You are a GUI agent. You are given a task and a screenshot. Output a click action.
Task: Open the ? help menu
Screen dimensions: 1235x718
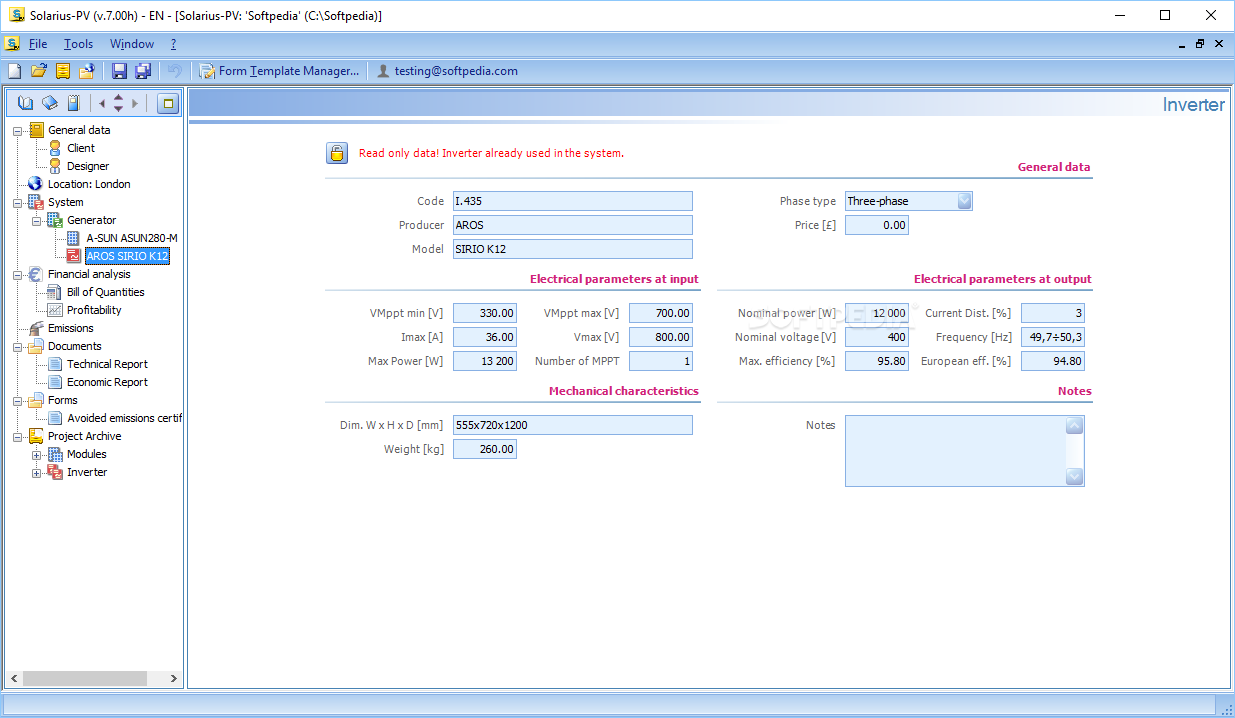pyautogui.click(x=173, y=44)
